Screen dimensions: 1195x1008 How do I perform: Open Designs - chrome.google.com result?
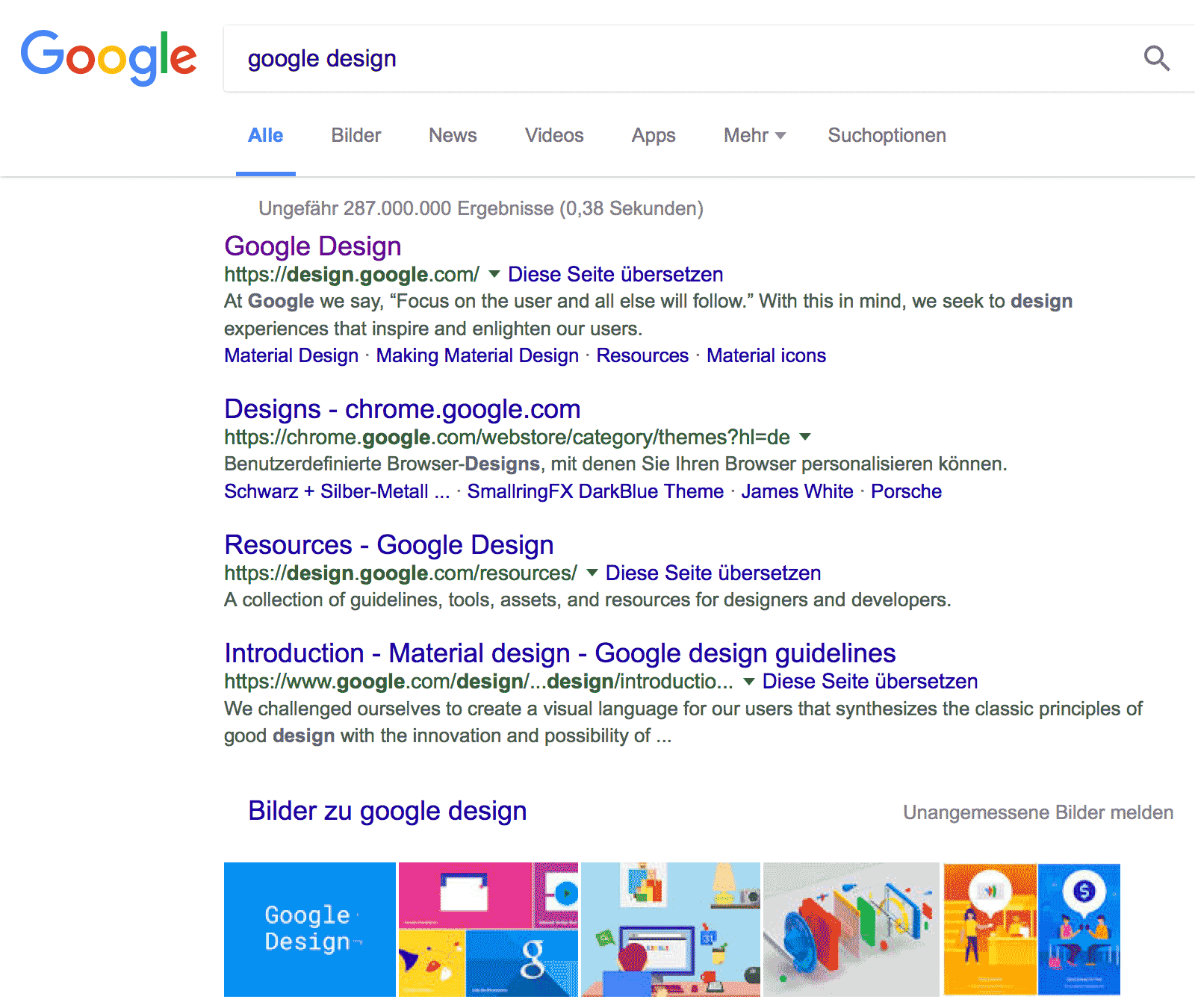pos(403,409)
